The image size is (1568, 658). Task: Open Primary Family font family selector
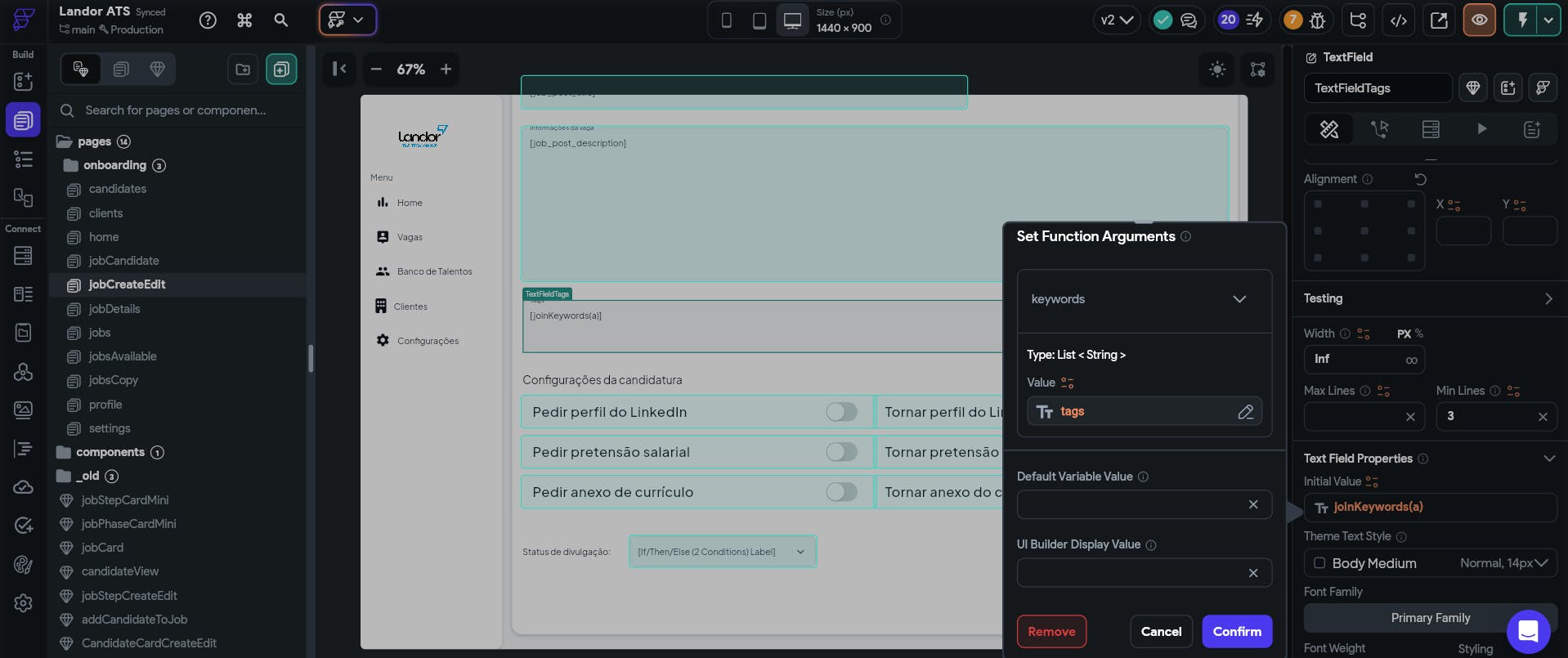[1430, 618]
